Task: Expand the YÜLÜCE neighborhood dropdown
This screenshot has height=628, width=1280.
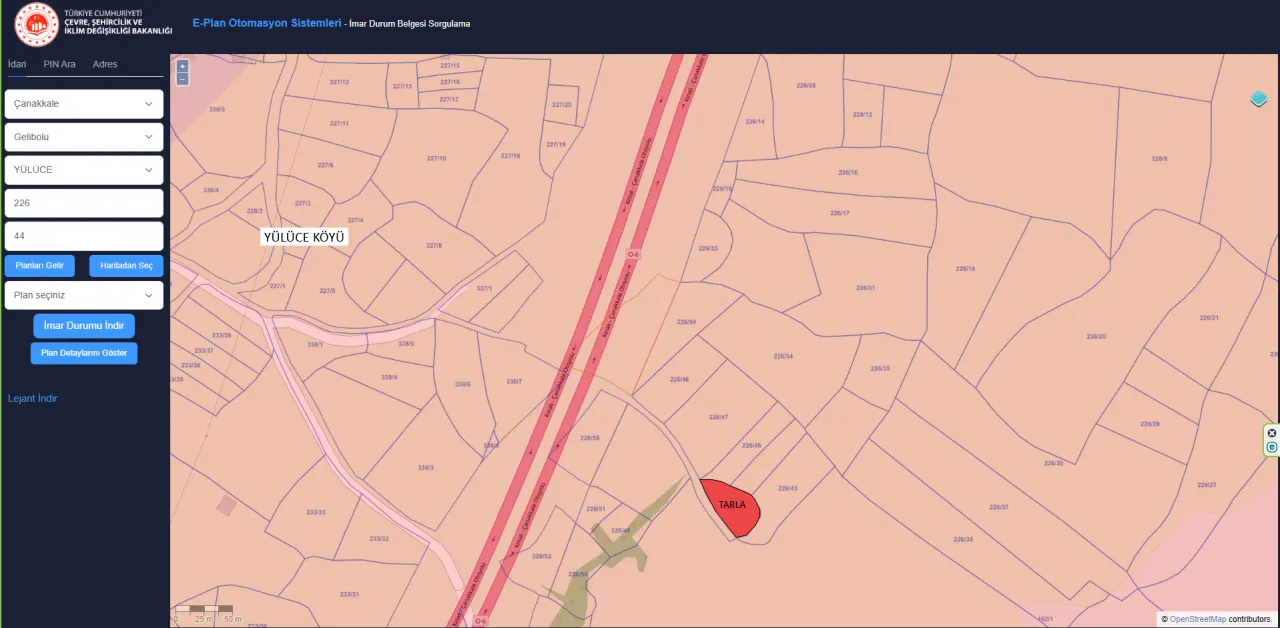Action: [x=84, y=170]
